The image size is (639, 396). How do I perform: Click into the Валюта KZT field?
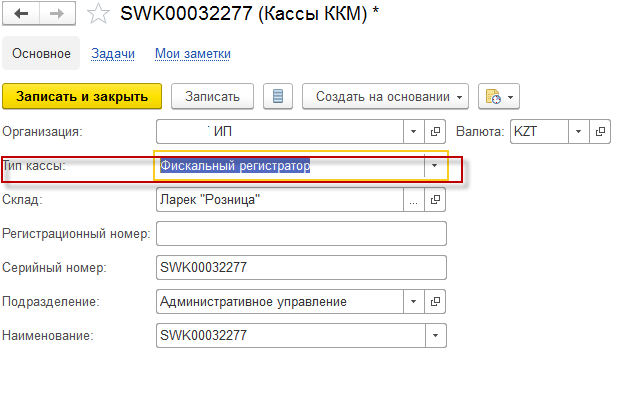click(539, 132)
